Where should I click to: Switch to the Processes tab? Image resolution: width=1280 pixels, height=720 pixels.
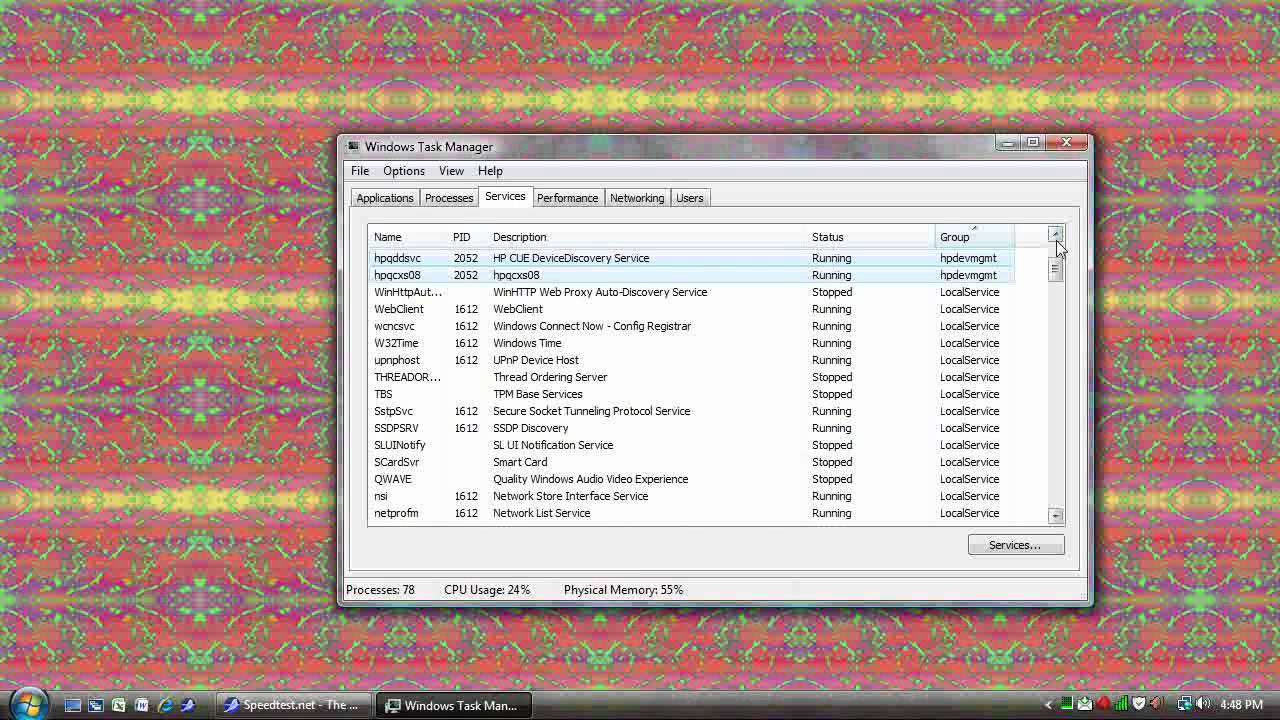point(449,198)
